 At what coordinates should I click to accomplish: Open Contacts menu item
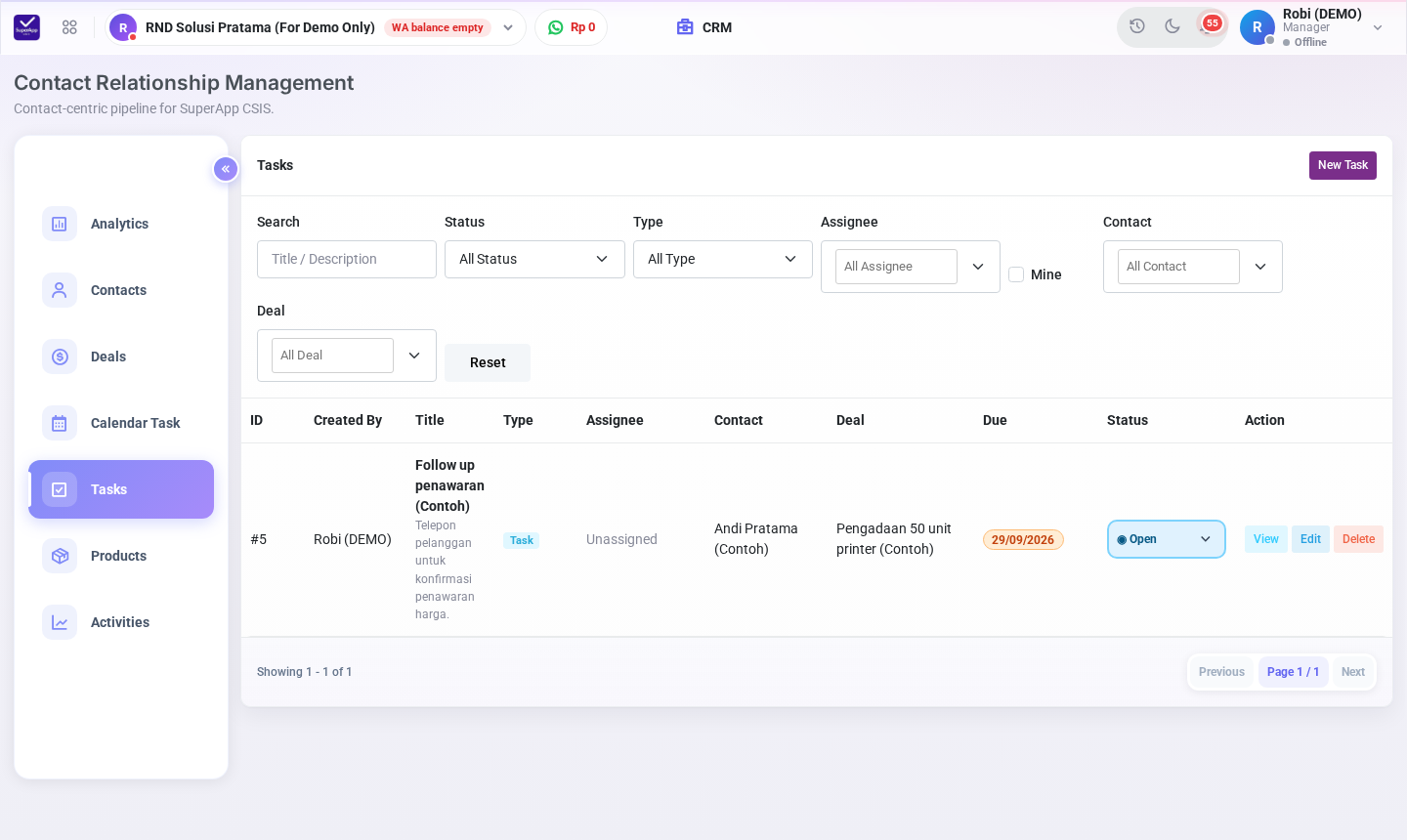(x=121, y=290)
